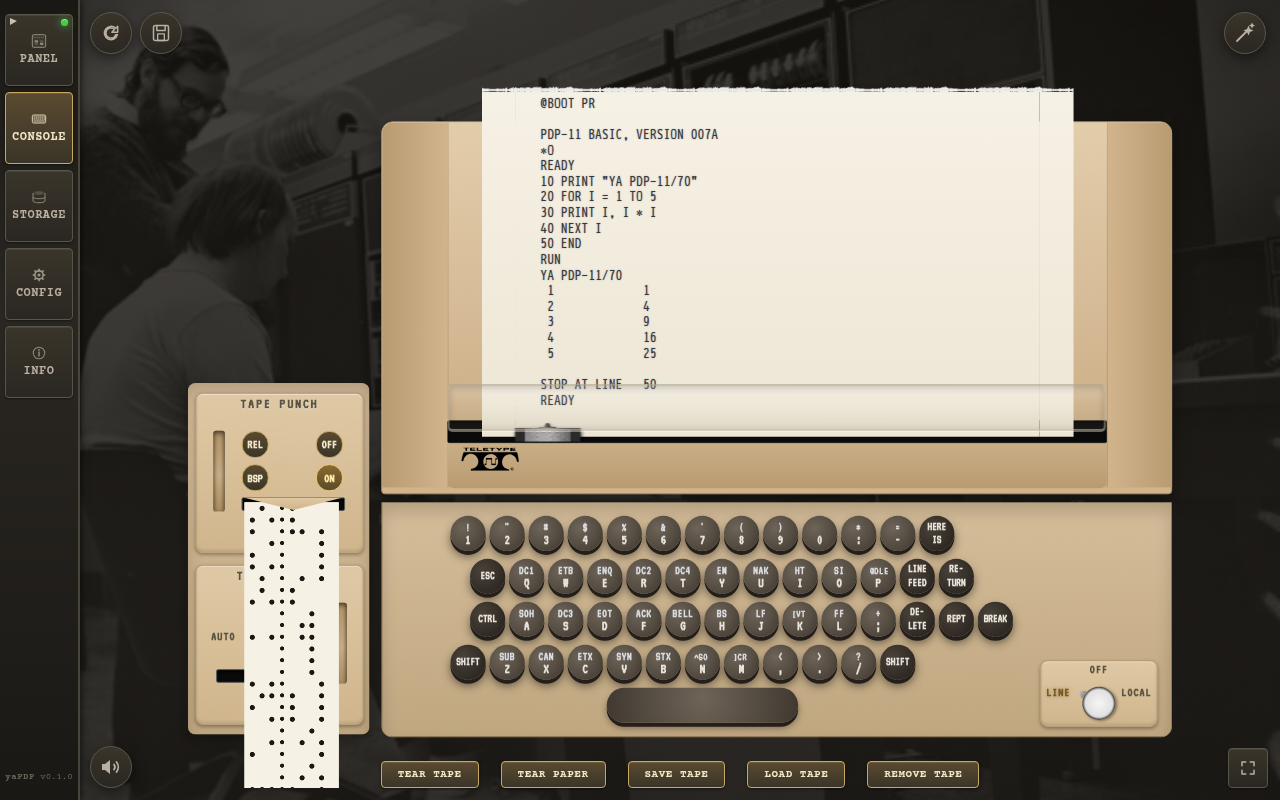Click the right SHIFT key
The image size is (1280, 800).
point(898,663)
